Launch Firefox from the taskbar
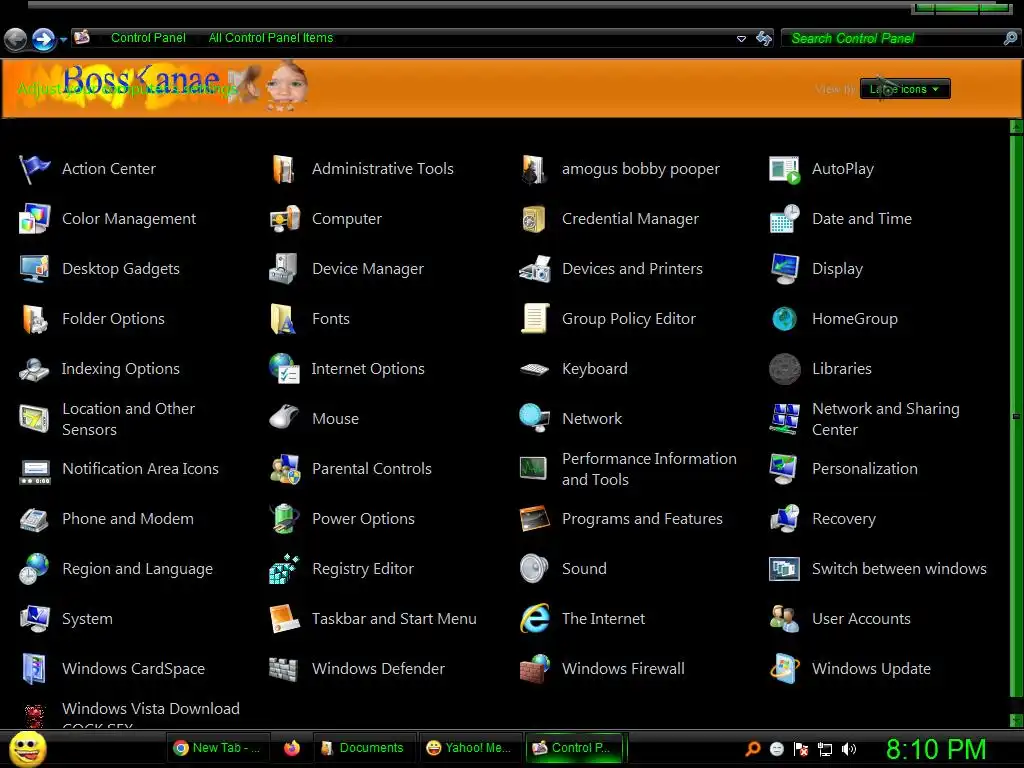 coord(292,748)
